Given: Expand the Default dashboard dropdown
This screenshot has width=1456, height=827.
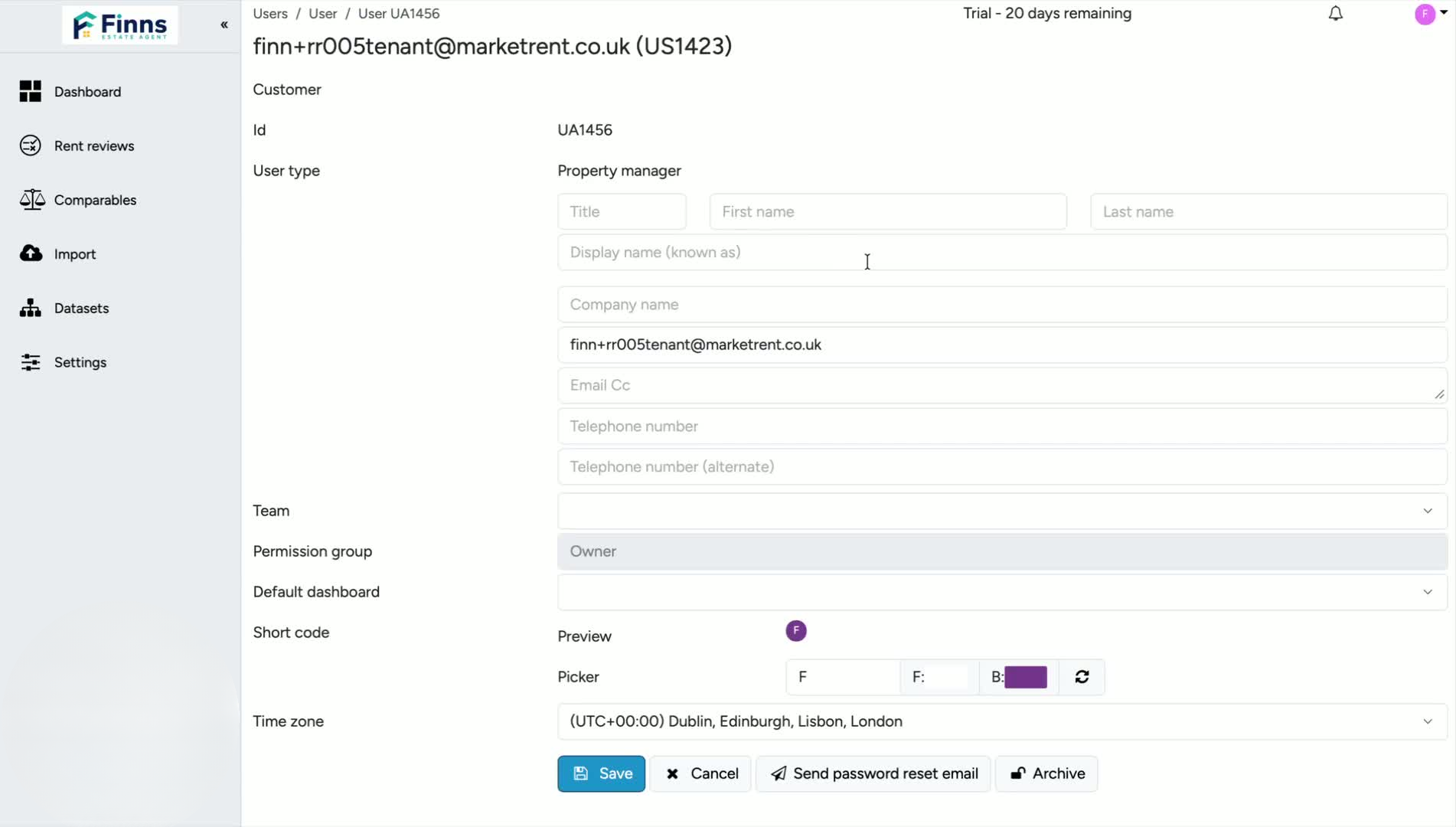Looking at the screenshot, I should 1002,592.
